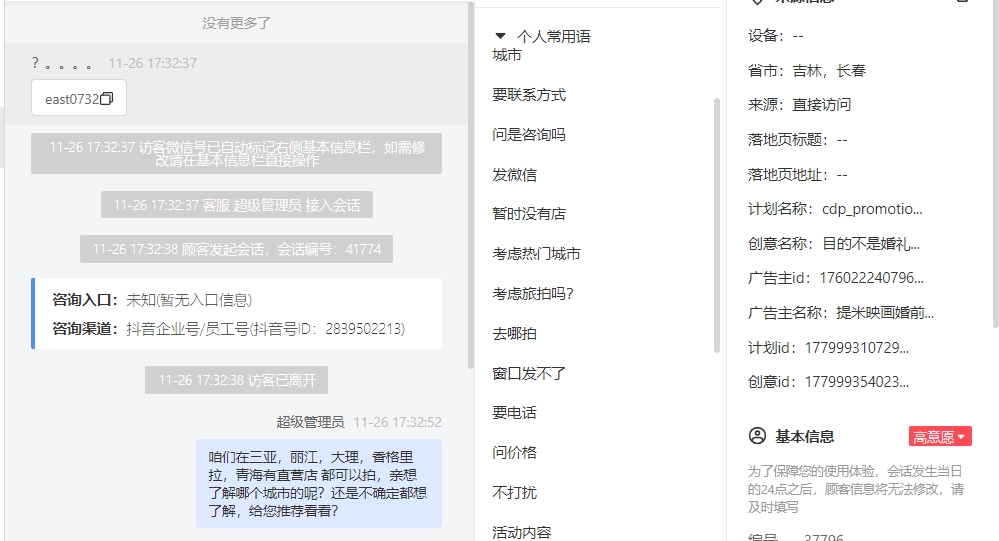
Task: Copy the east0732 WeChat ID icon
Action: [x=107, y=99]
